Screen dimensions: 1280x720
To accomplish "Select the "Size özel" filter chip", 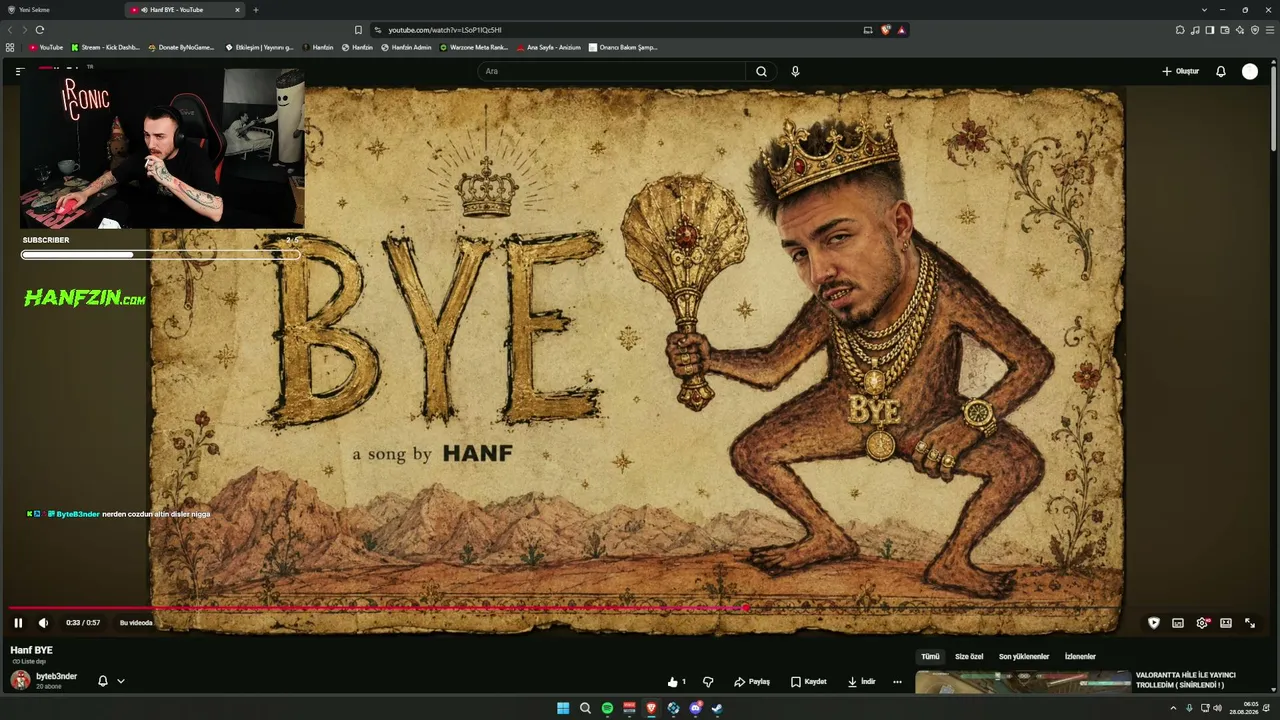I will point(969,657).
